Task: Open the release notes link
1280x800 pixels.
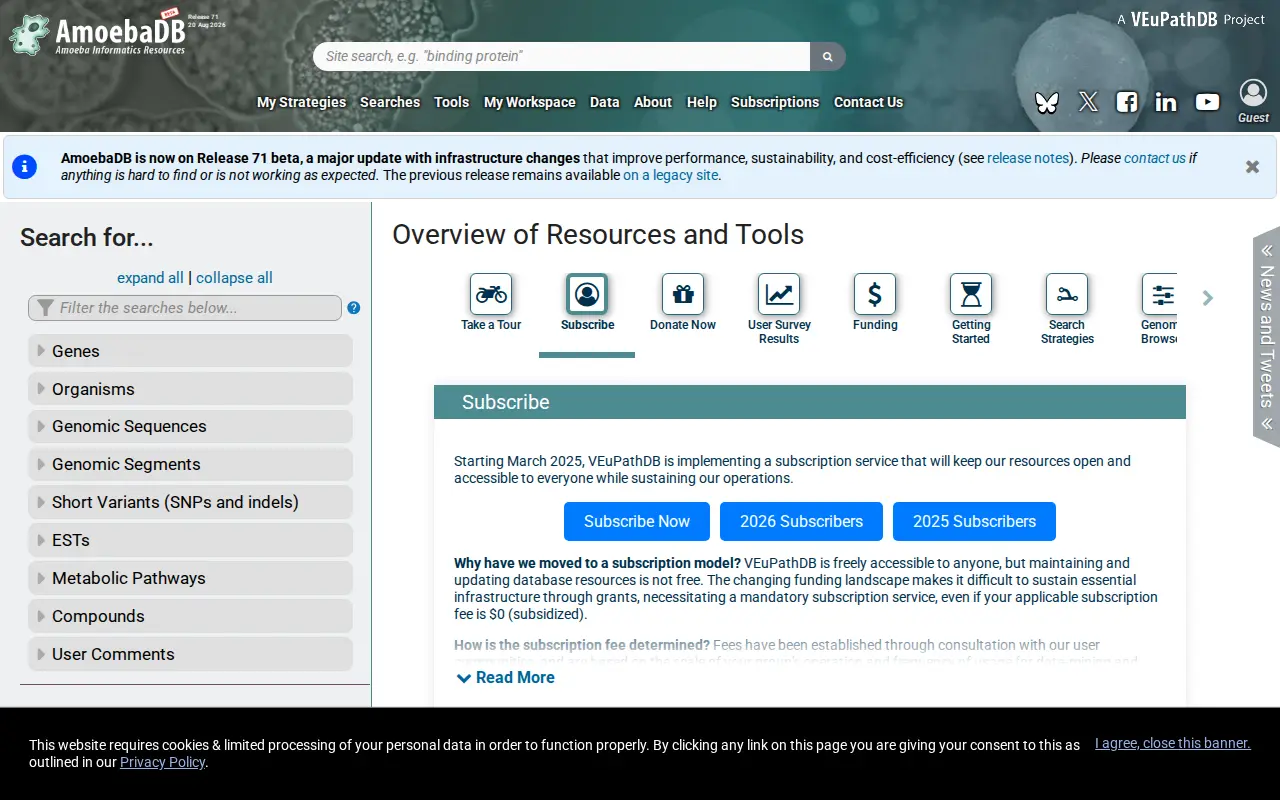Action: tap(1028, 158)
